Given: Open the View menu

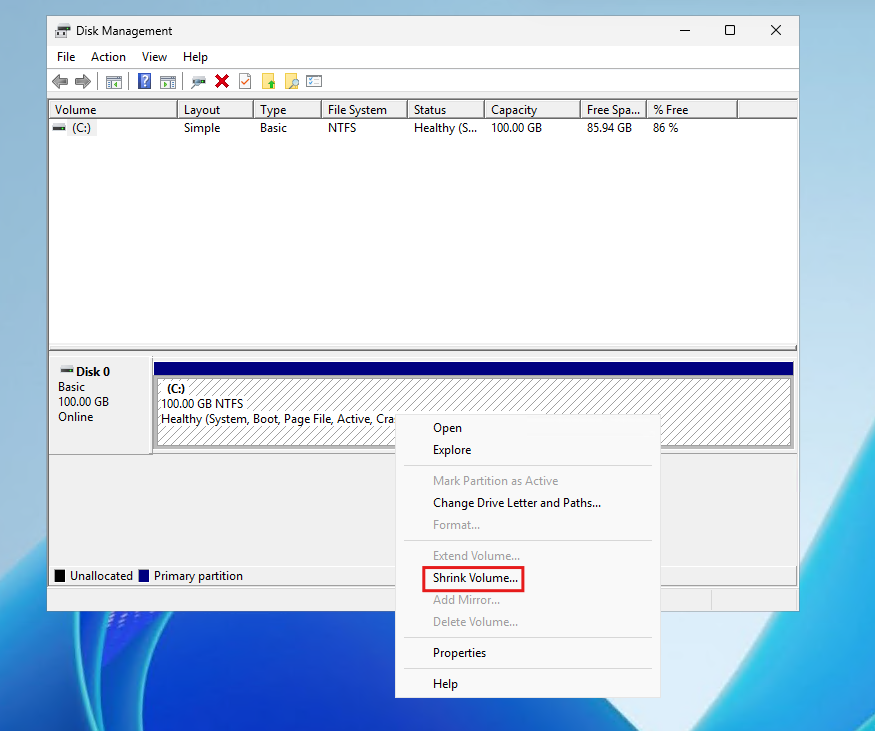Looking at the screenshot, I should coord(154,57).
